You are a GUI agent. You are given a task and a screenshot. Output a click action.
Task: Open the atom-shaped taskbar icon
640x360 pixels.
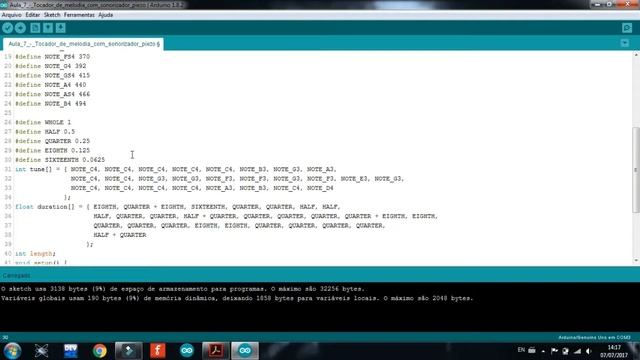tap(41, 351)
